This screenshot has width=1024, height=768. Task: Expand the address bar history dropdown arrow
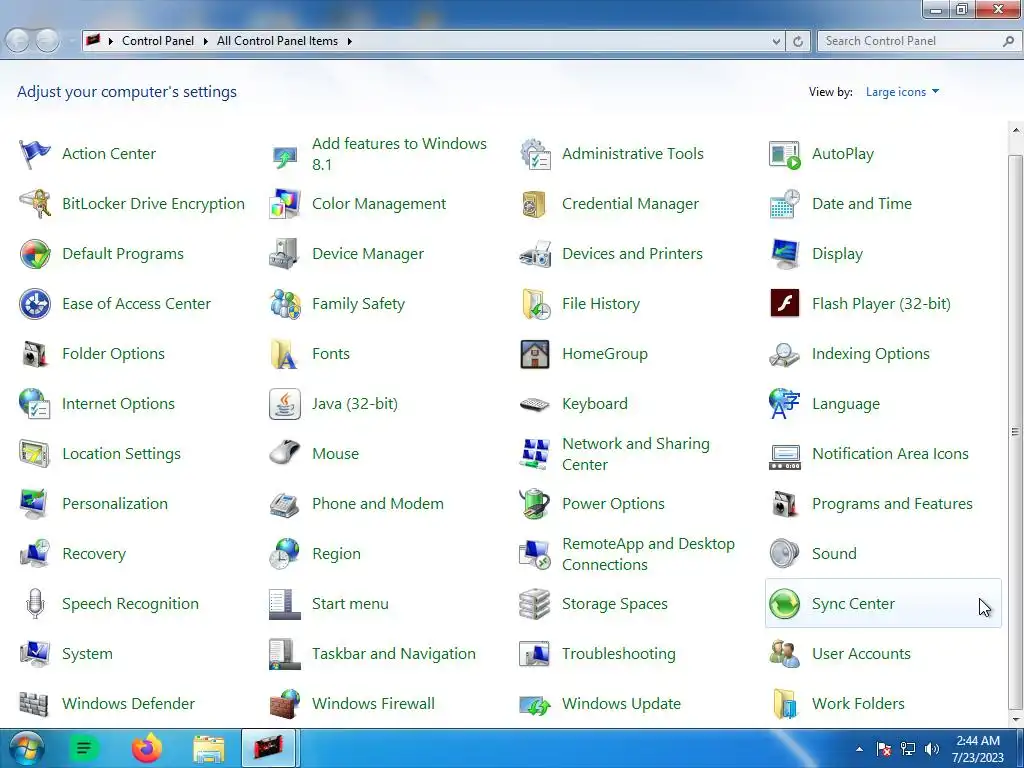click(776, 41)
